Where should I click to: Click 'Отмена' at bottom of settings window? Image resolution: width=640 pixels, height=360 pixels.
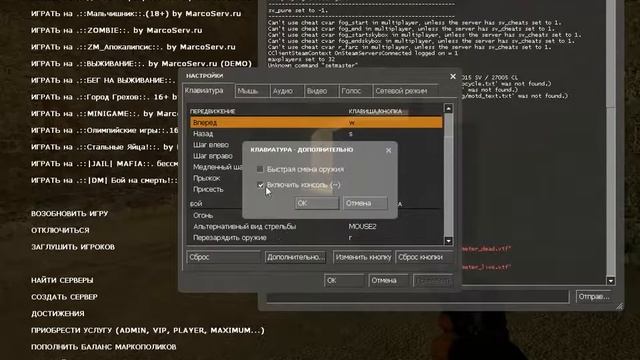tap(389, 280)
